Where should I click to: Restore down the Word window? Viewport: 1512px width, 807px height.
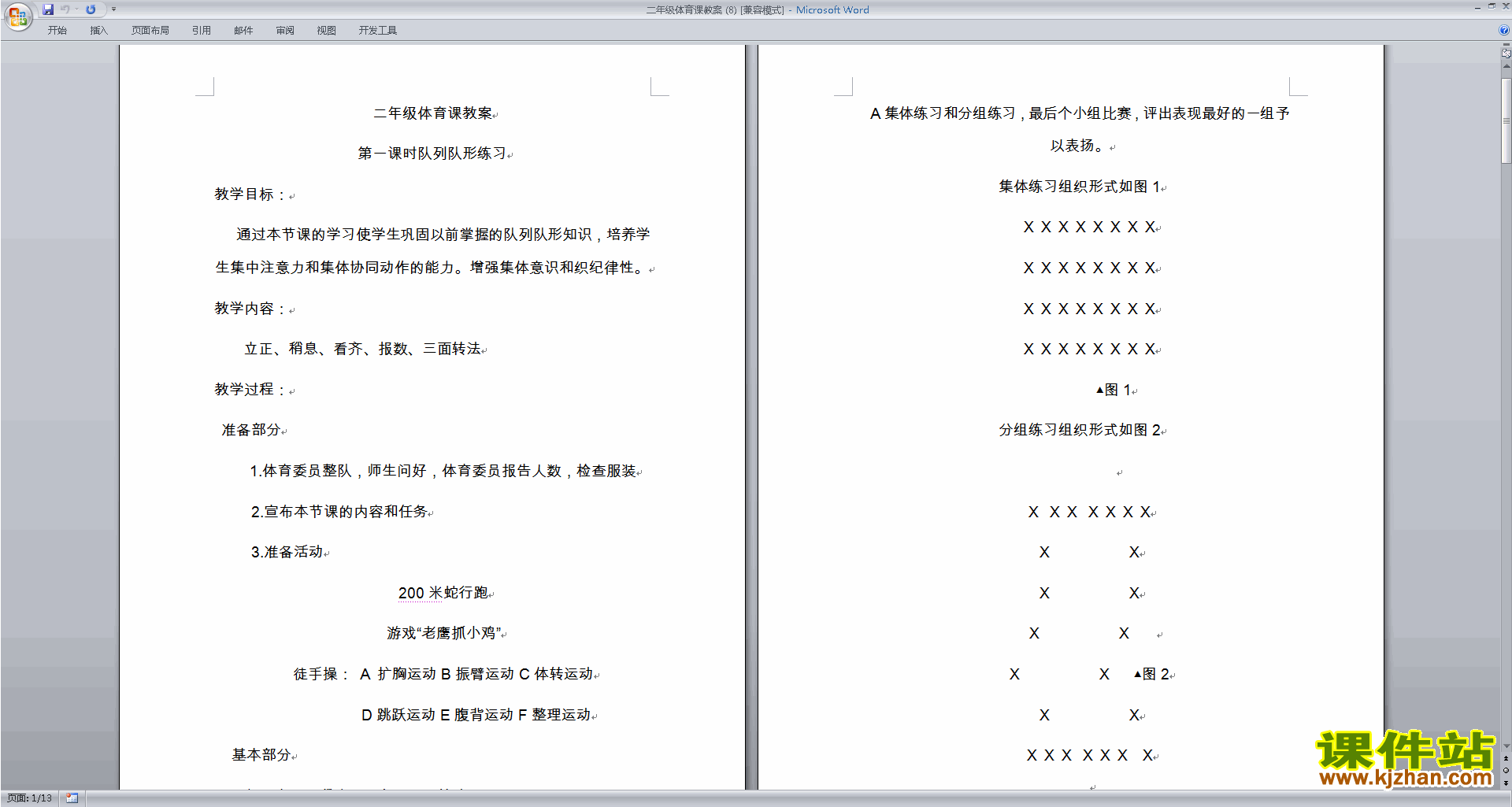(x=1492, y=7)
